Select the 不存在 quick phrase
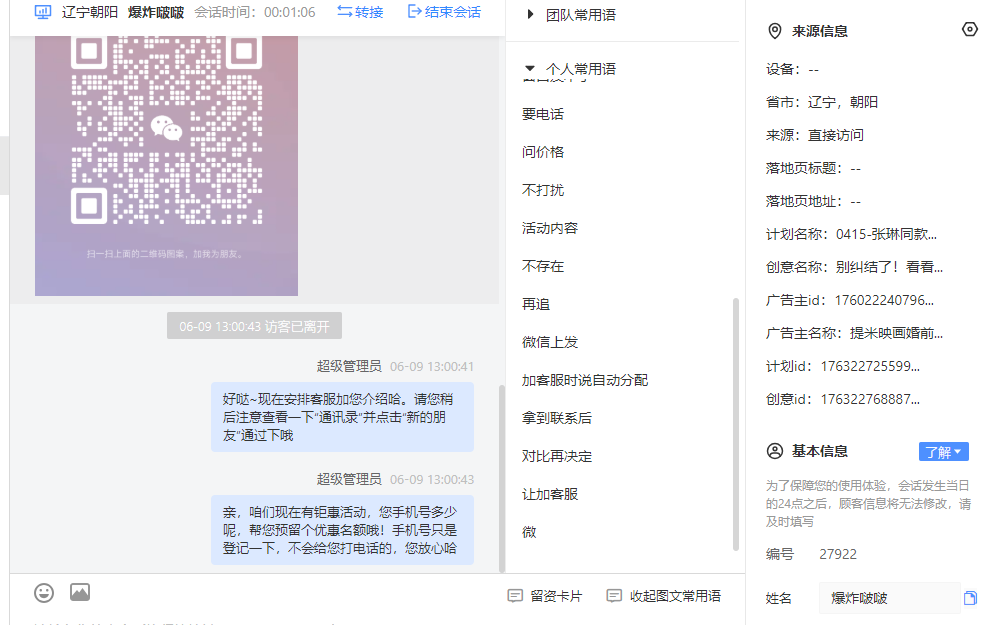This screenshot has height=625, width=984. coord(543,266)
